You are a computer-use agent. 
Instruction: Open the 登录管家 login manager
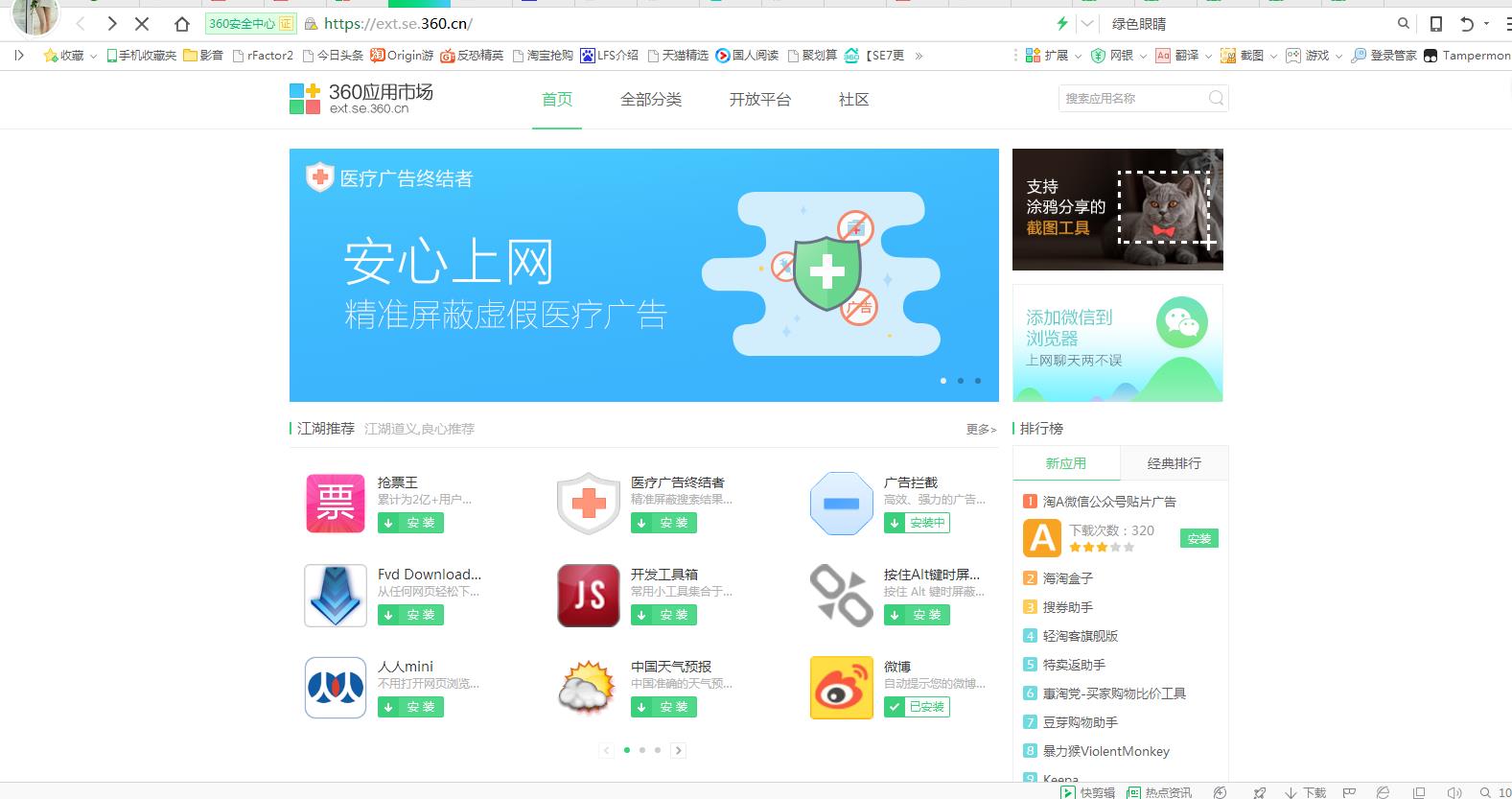click(x=1384, y=56)
